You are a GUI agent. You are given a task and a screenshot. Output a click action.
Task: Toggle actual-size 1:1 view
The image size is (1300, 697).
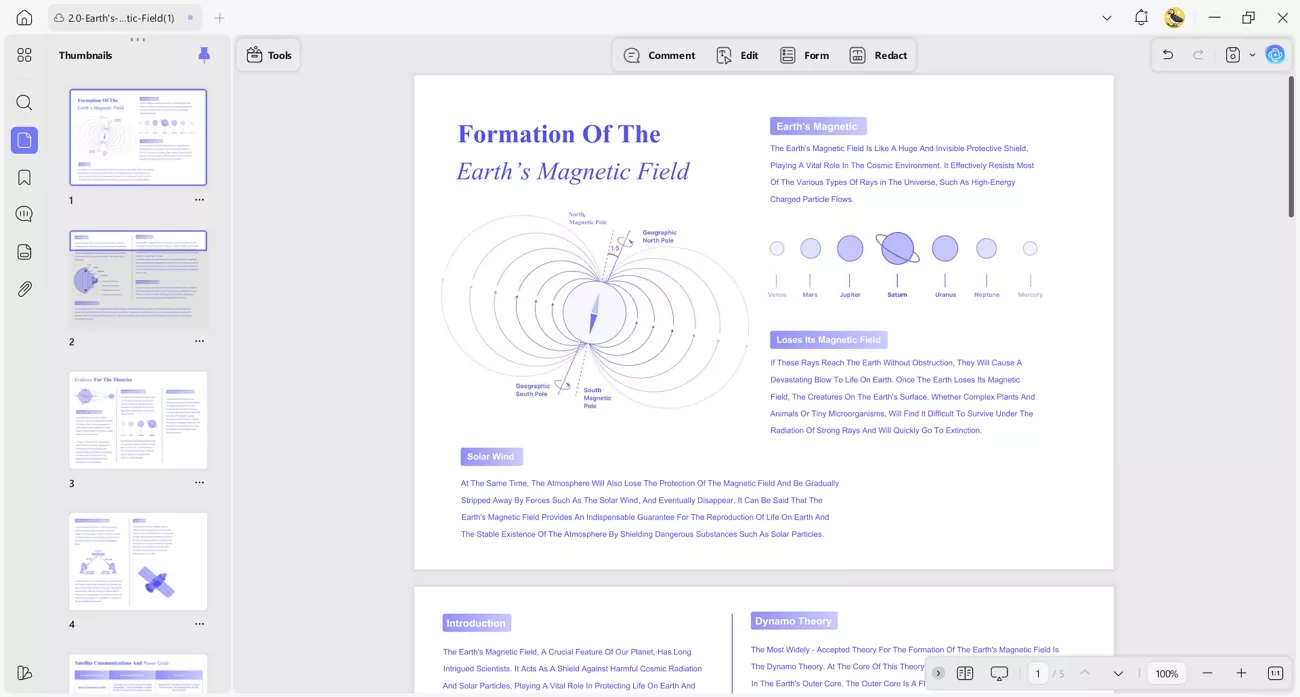coord(1275,673)
